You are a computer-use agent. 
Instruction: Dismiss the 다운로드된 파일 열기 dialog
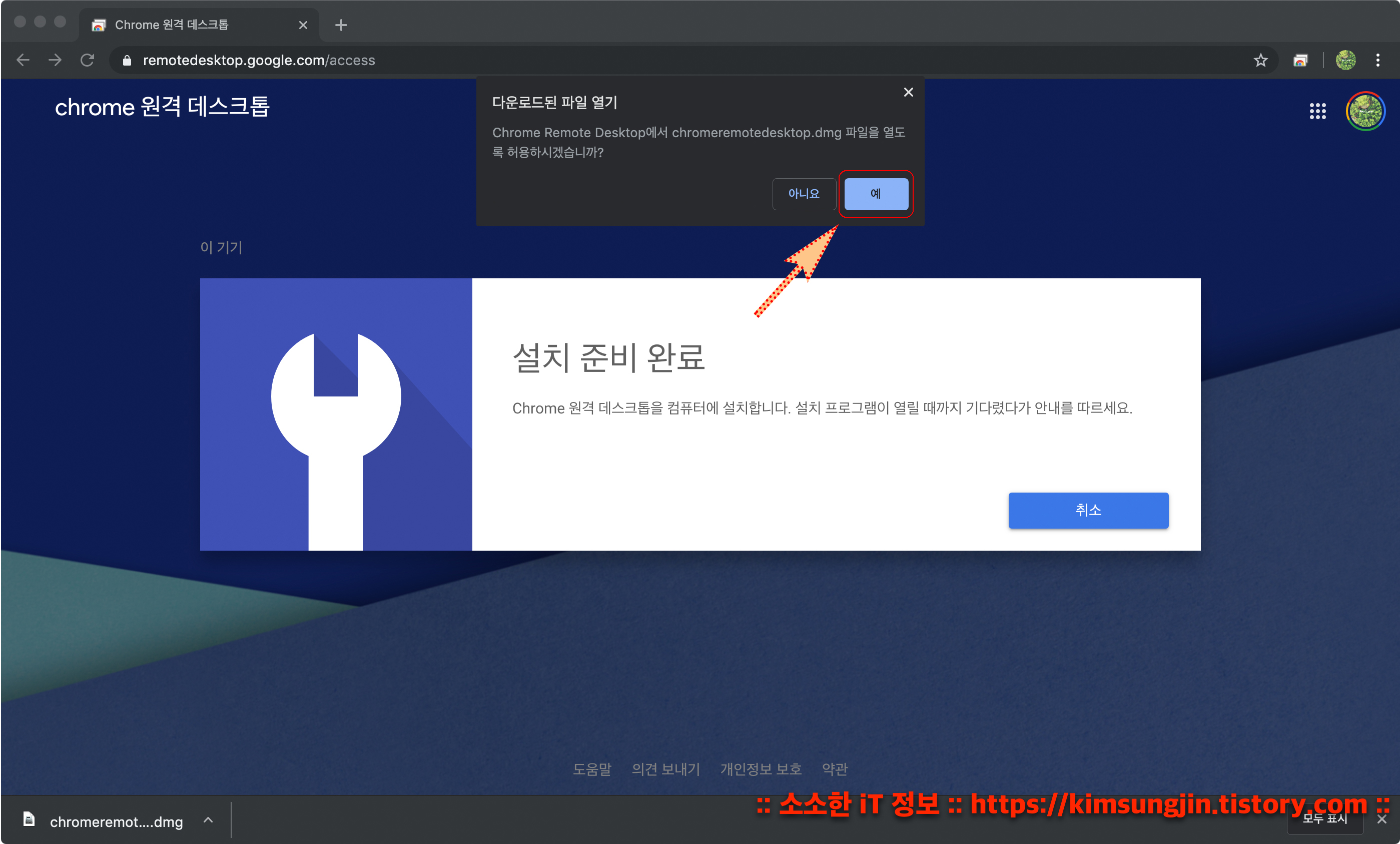[908, 92]
